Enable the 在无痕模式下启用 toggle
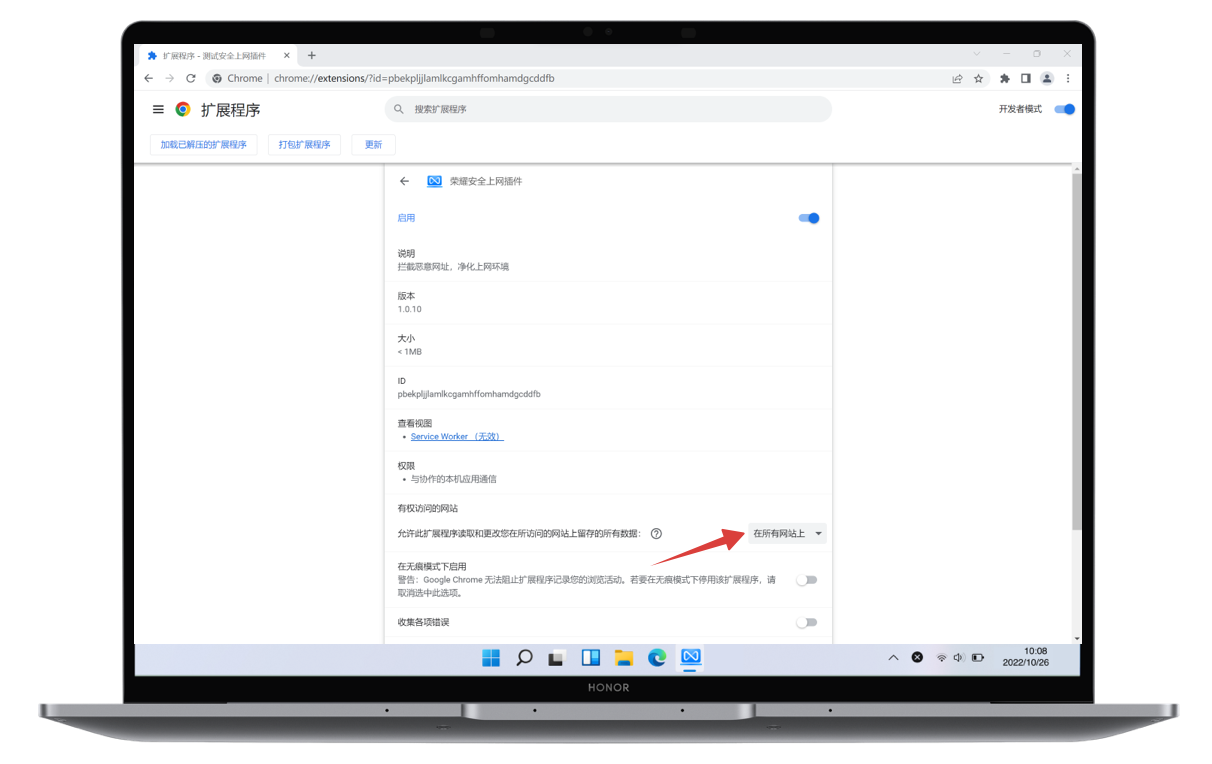Image resolution: width=1212 pixels, height=764 pixels. 806,580
